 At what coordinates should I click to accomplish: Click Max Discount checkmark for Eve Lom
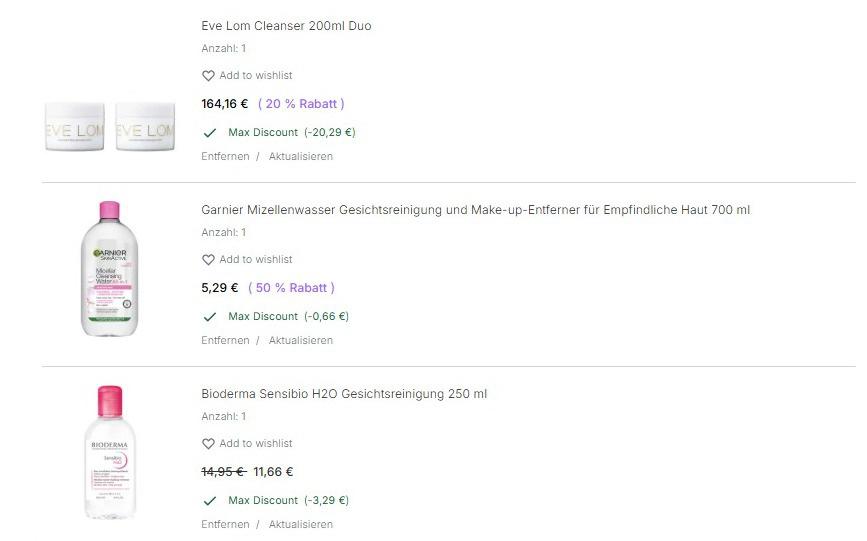tap(210, 132)
